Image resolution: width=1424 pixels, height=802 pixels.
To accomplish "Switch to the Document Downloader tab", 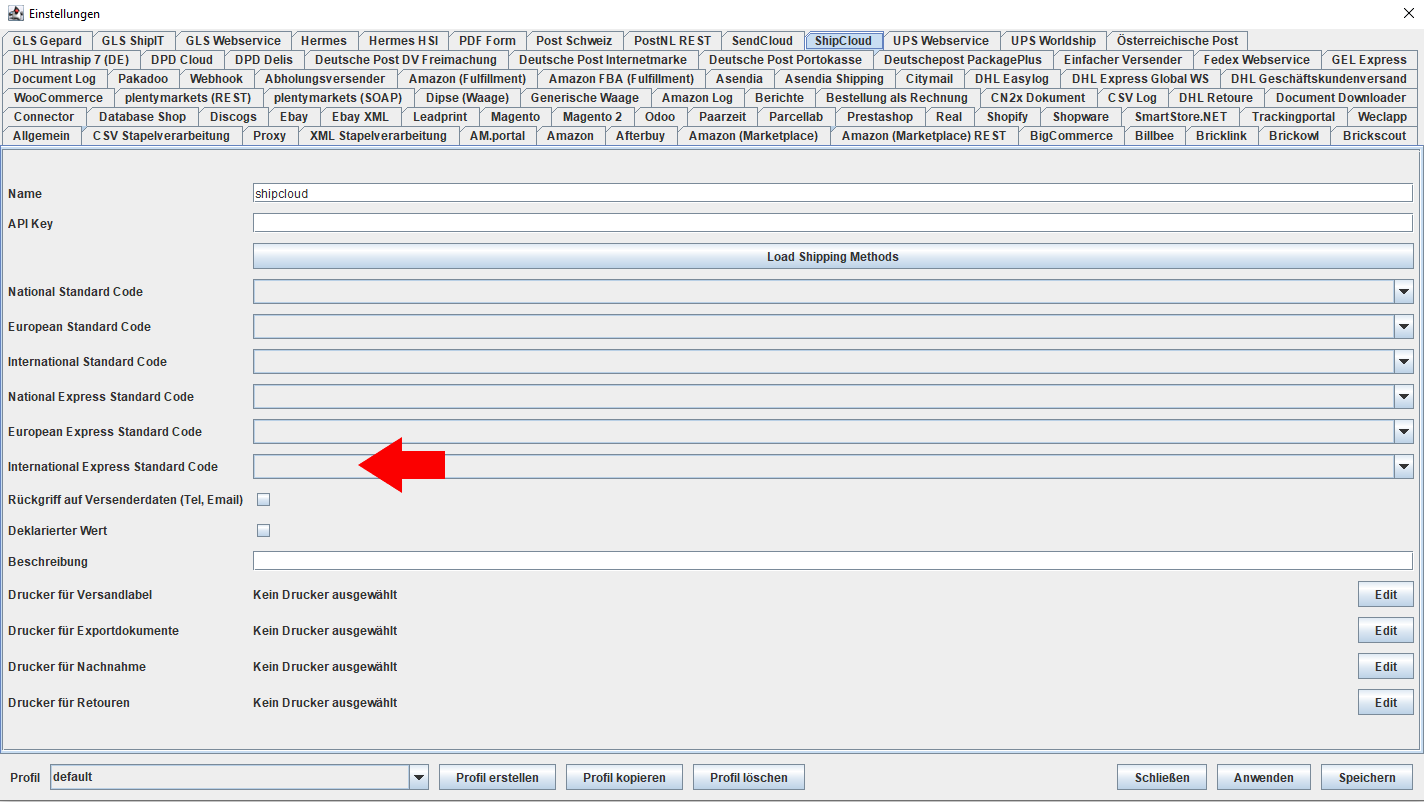I will [1340, 98].
